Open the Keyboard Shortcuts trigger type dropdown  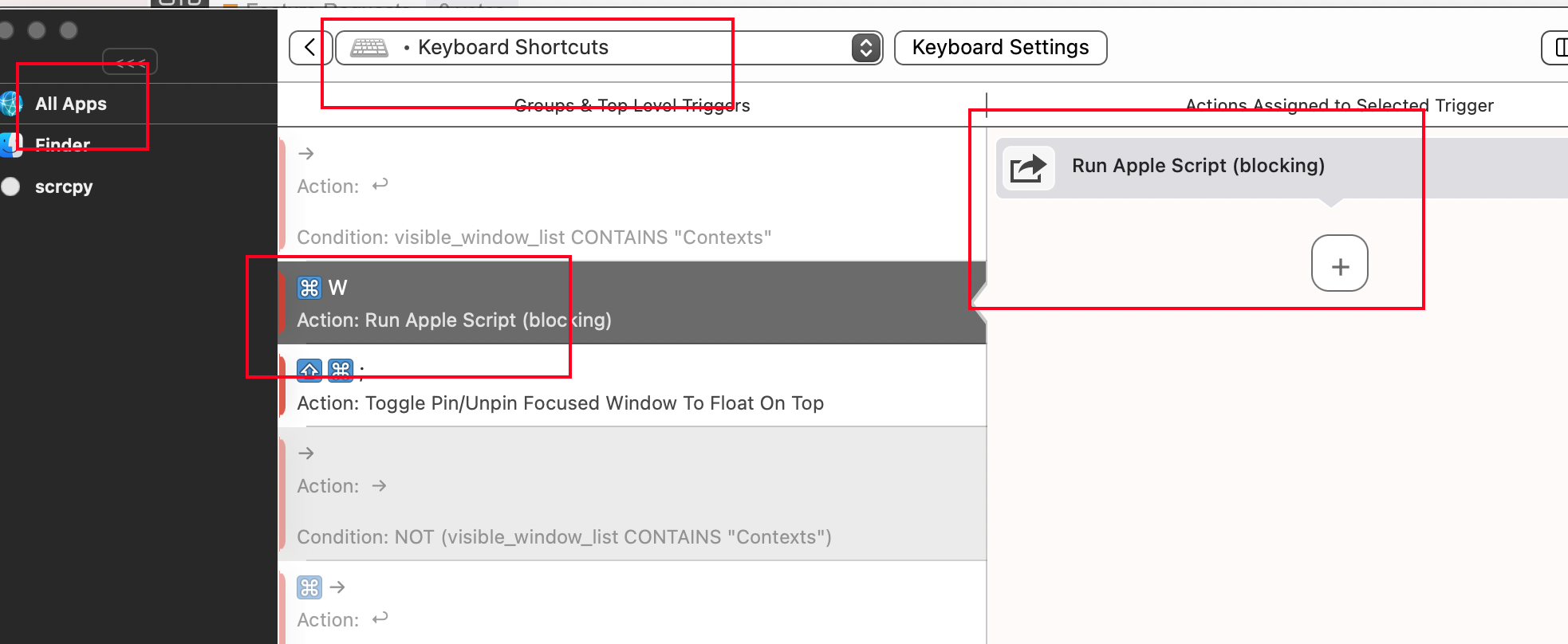(609, 48)
